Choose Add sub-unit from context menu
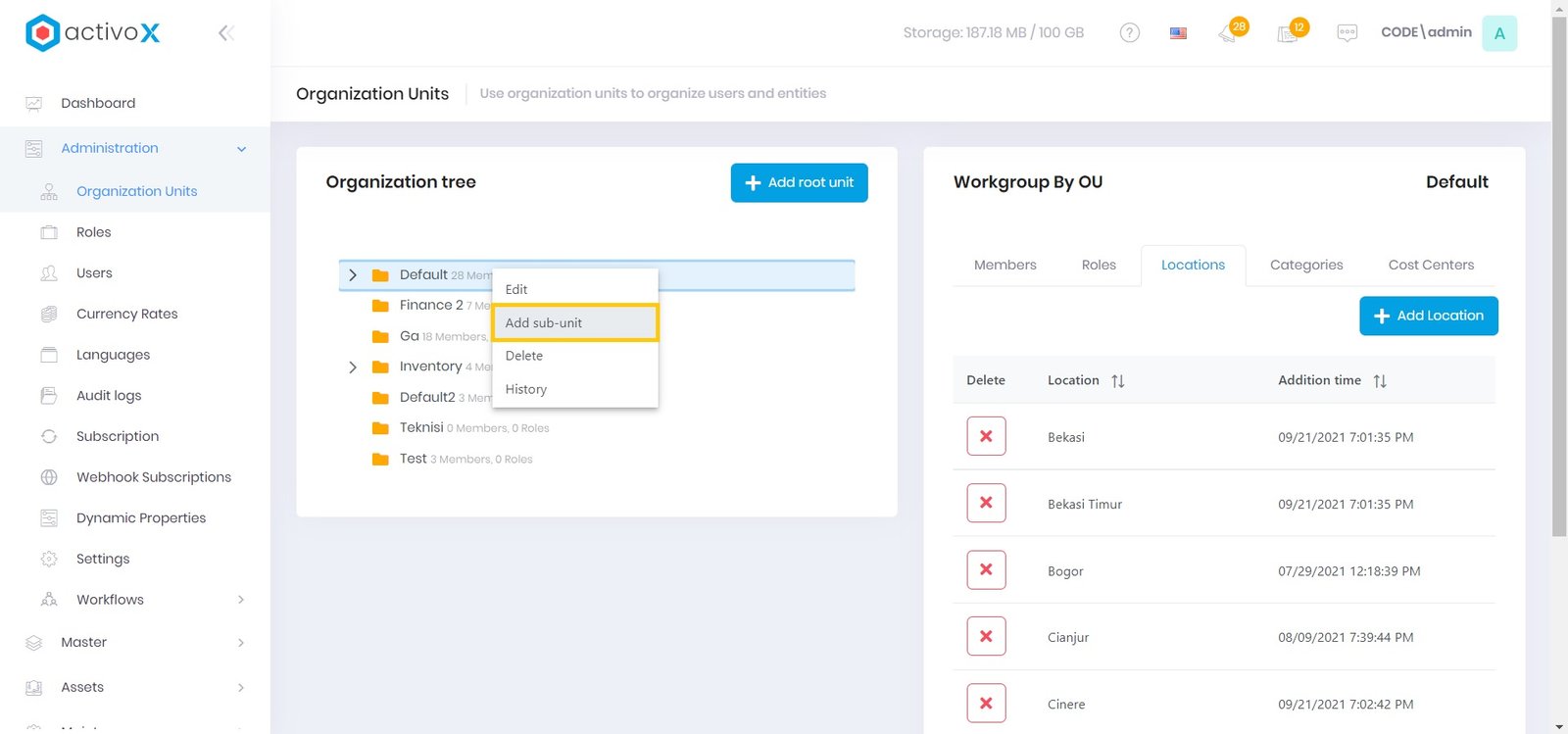The image size is (1568, 734). pyautogui.click(x=574, y=322)
